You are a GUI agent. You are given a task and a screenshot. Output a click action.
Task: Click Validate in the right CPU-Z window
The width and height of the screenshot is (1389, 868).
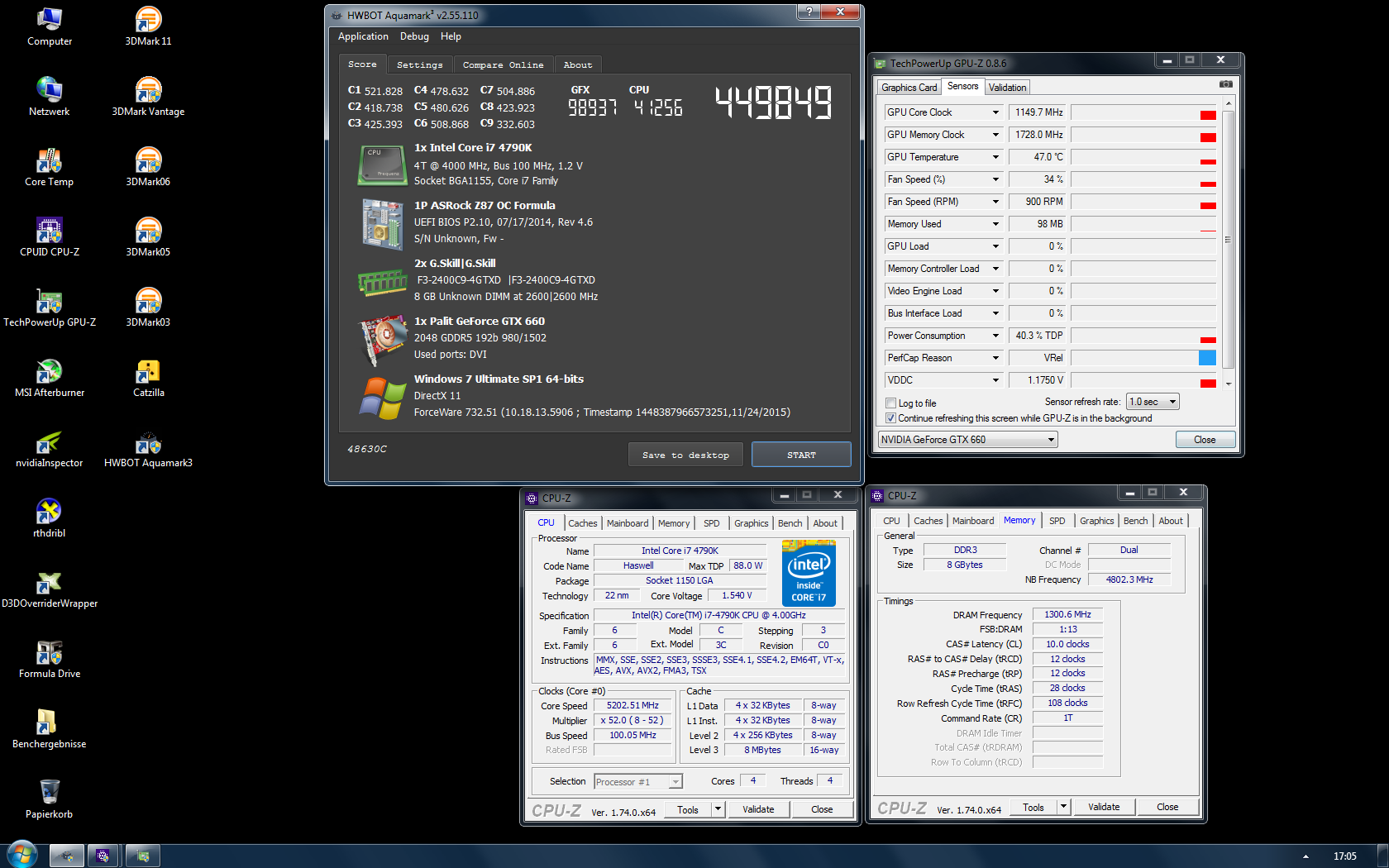point(1104,807)
